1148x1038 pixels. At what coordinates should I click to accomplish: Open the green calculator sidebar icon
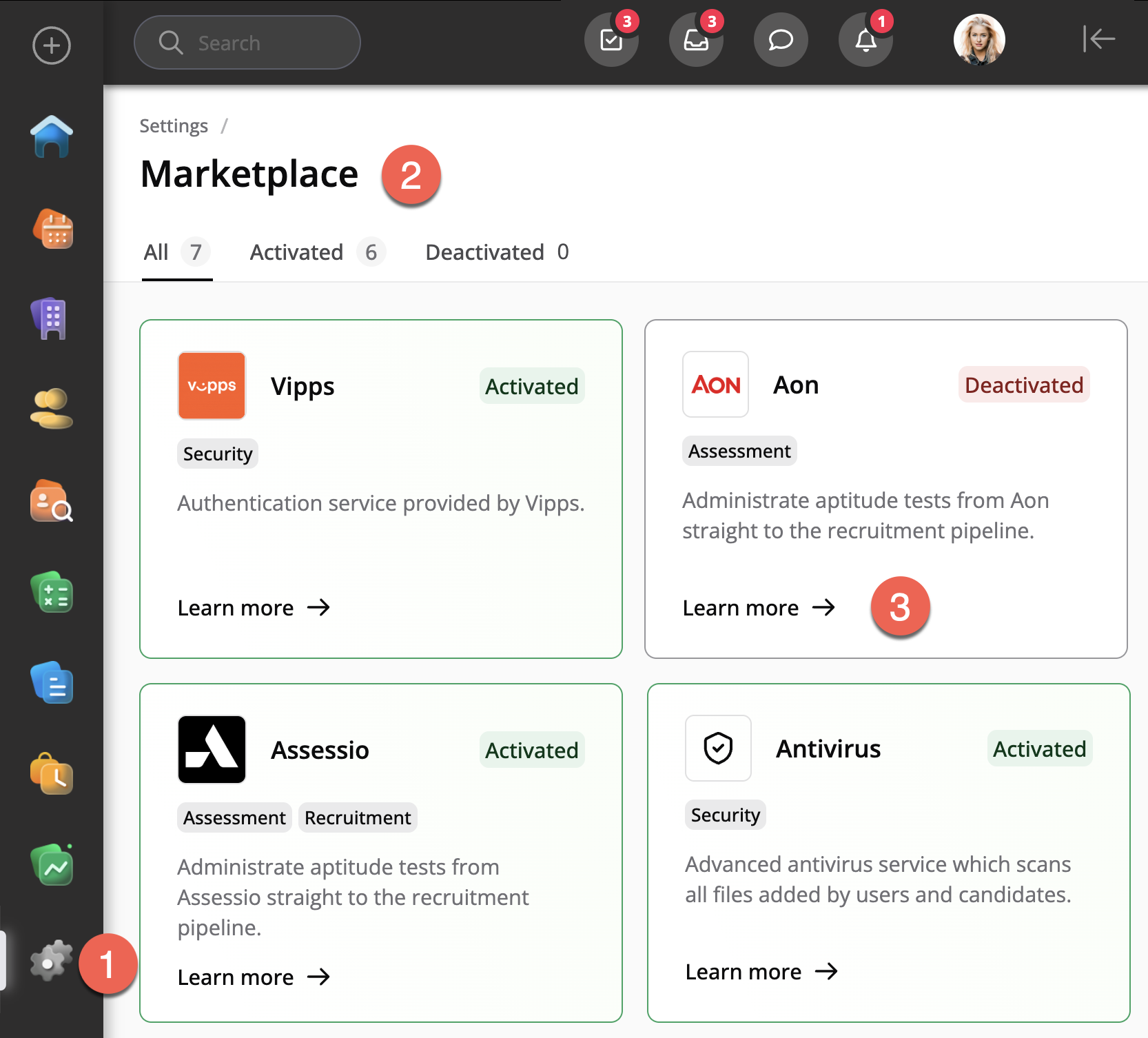pyautogui.click(x=52, y=593)
